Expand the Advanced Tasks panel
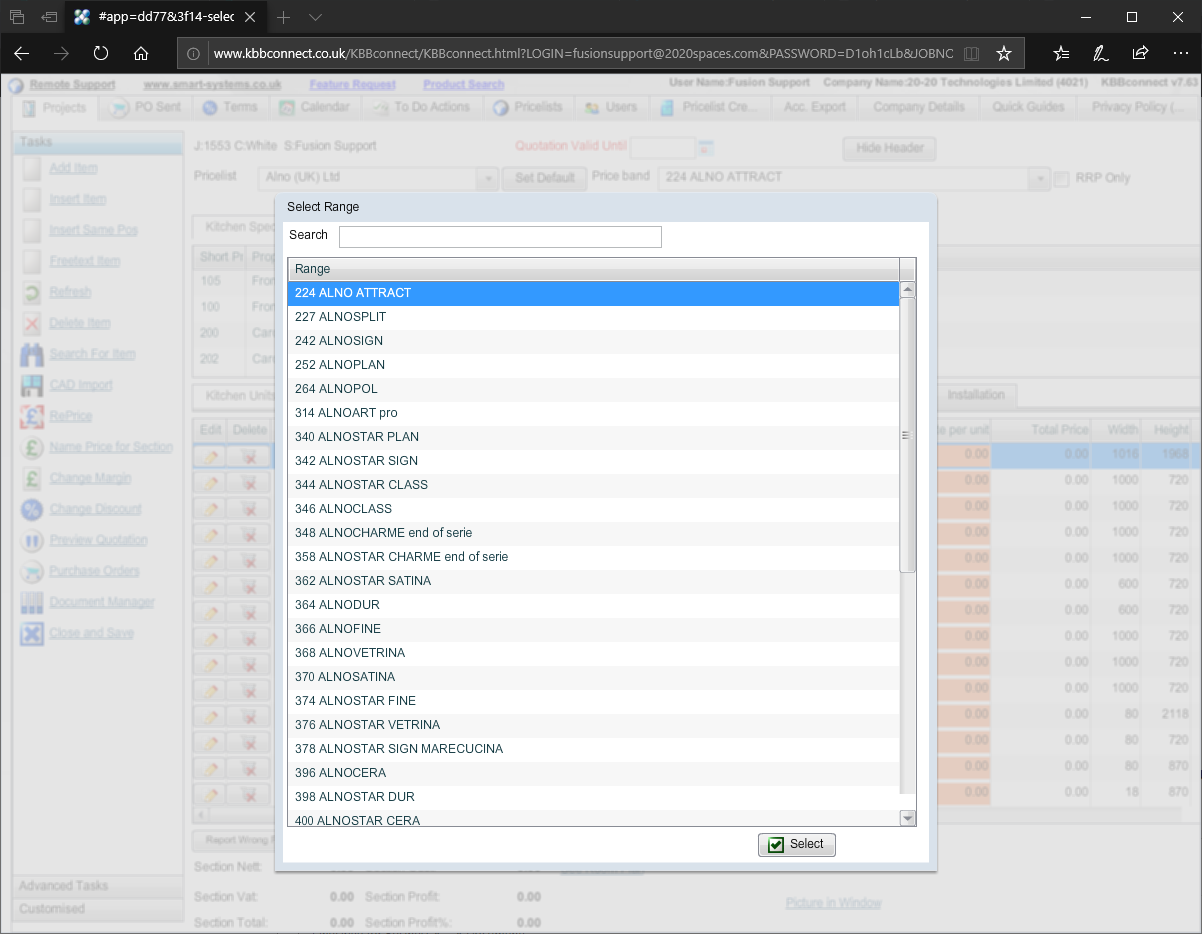The width and height of the screenshot is (1202, 934). click(x=97, y=886)
